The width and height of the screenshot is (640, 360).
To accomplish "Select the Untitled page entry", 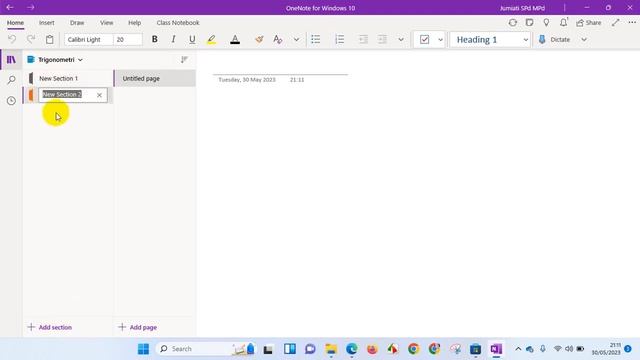I will coord(155,78).
